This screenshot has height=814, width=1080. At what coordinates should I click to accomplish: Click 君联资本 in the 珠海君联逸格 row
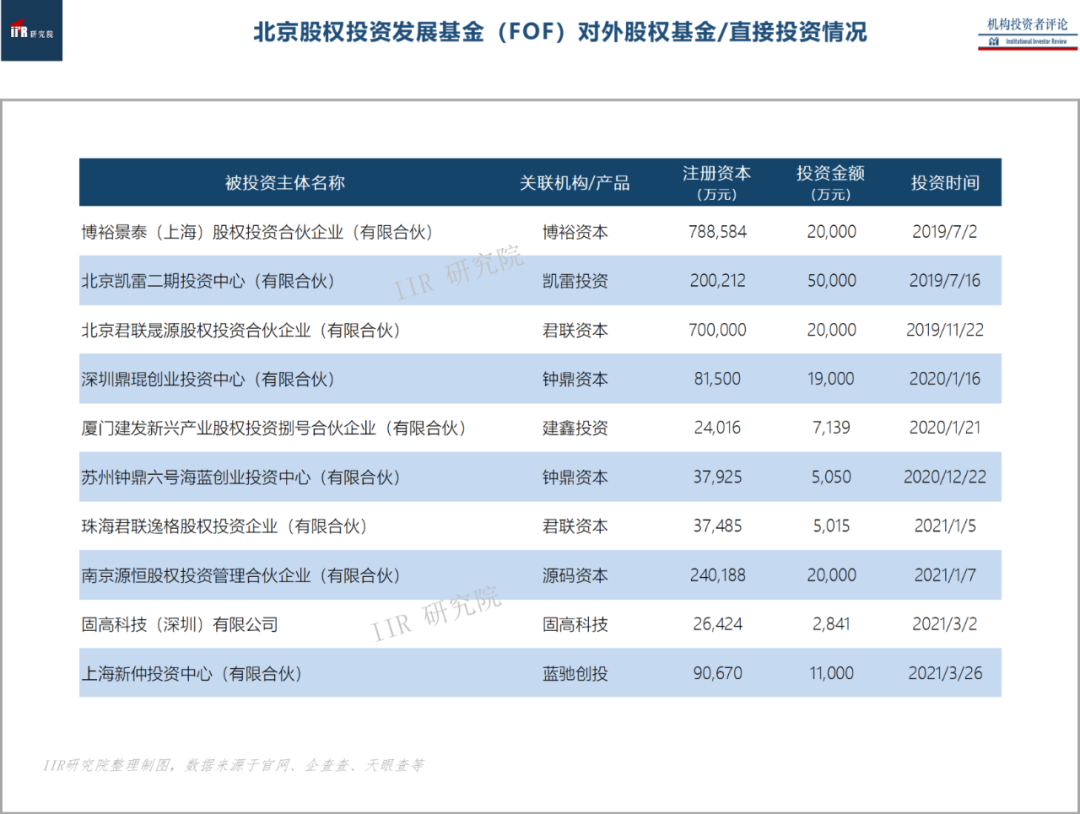pos(575,527)
